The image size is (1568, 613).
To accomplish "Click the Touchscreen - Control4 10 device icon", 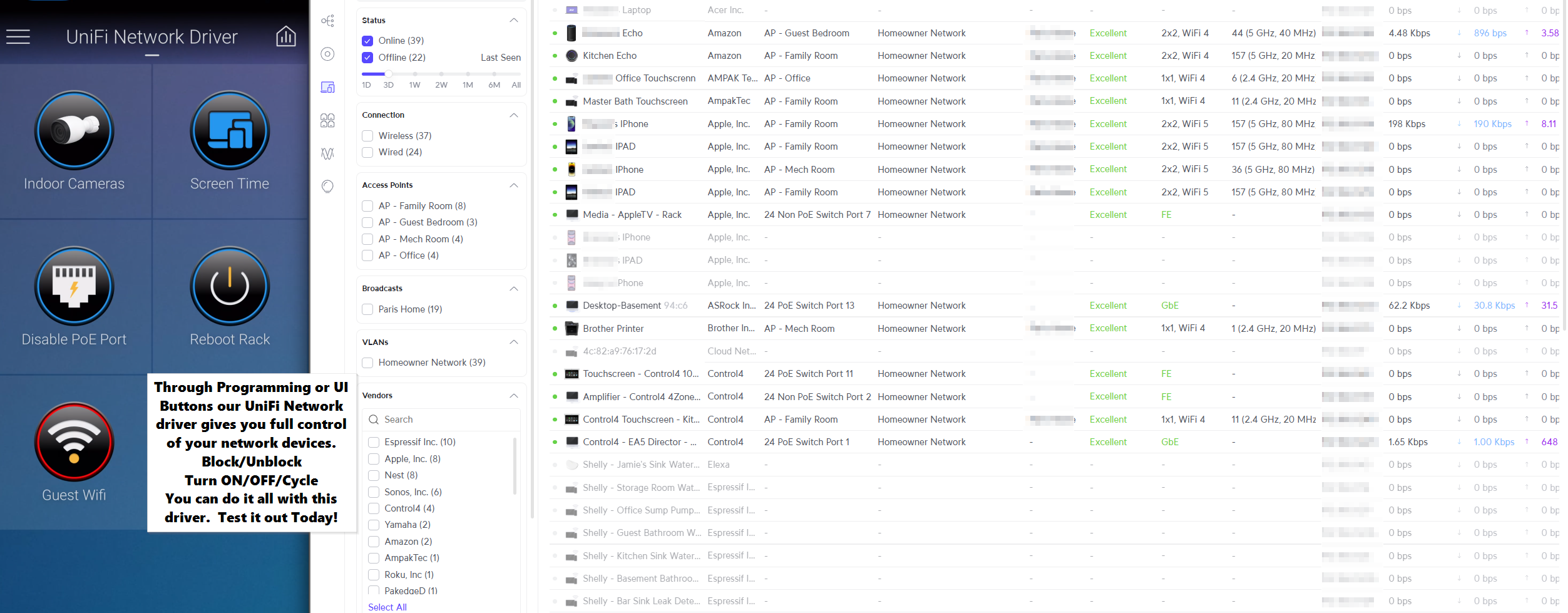I will pyautogui.click(x=571, y=374).
